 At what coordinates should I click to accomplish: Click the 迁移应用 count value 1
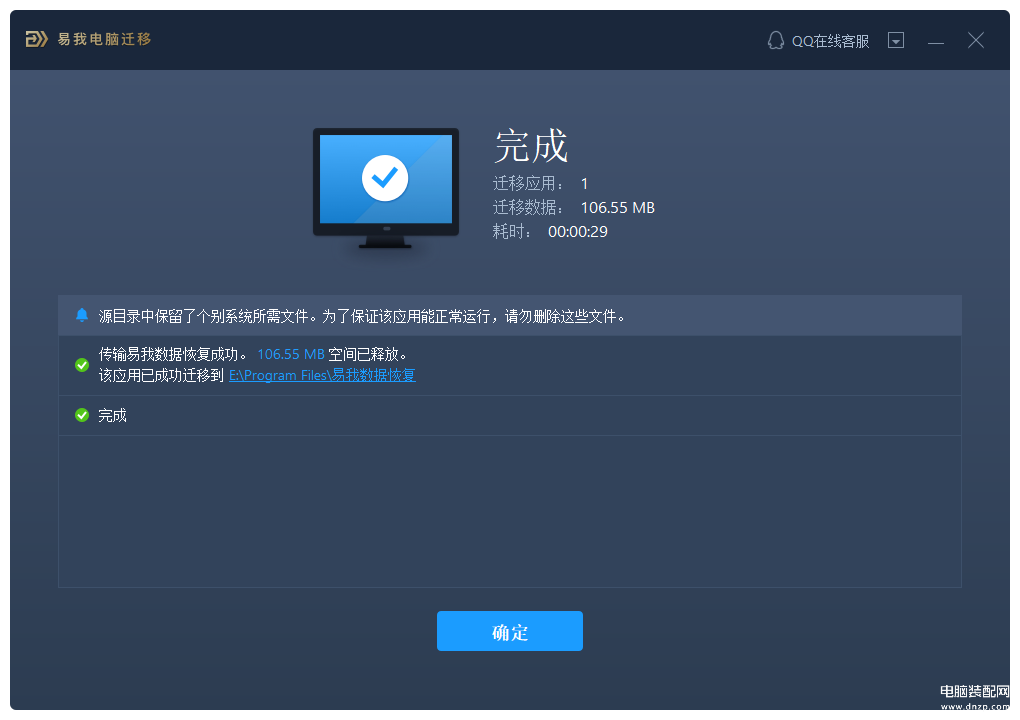coord(584,184)
